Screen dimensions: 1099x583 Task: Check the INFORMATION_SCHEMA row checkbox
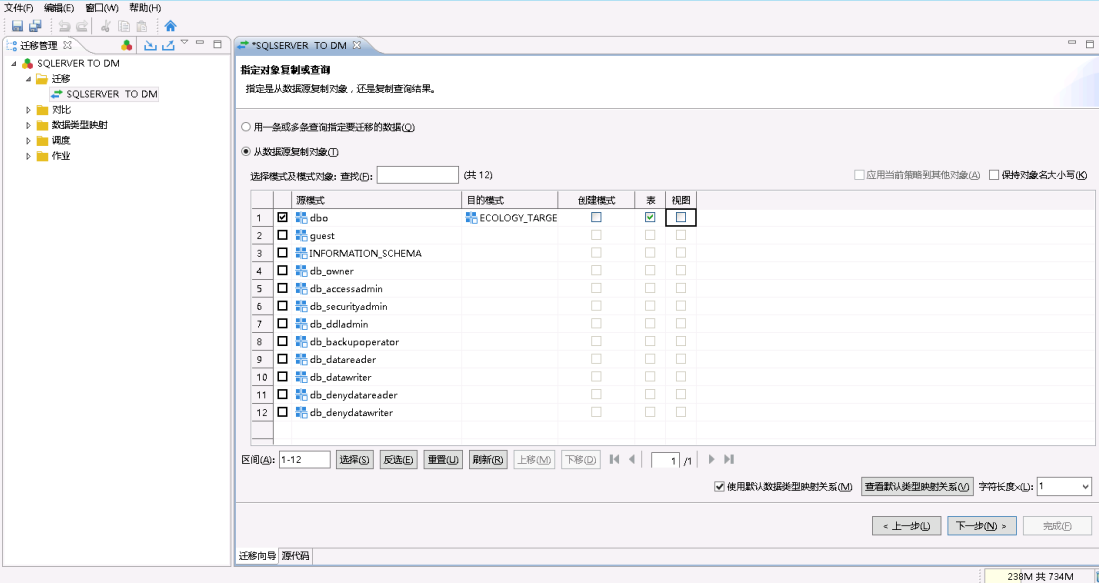(282, 253)
